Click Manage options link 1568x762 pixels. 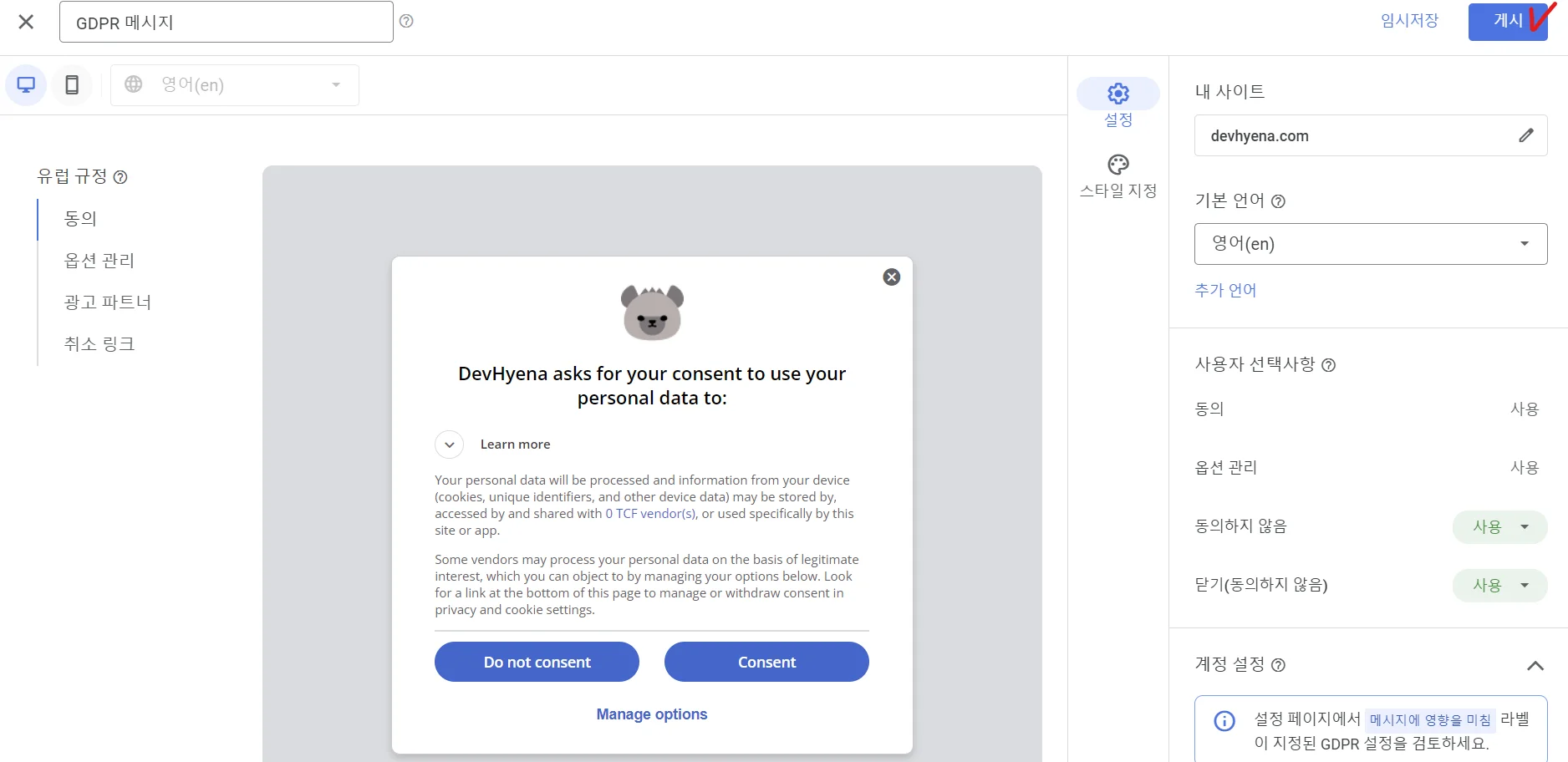[x=652, y=714]
